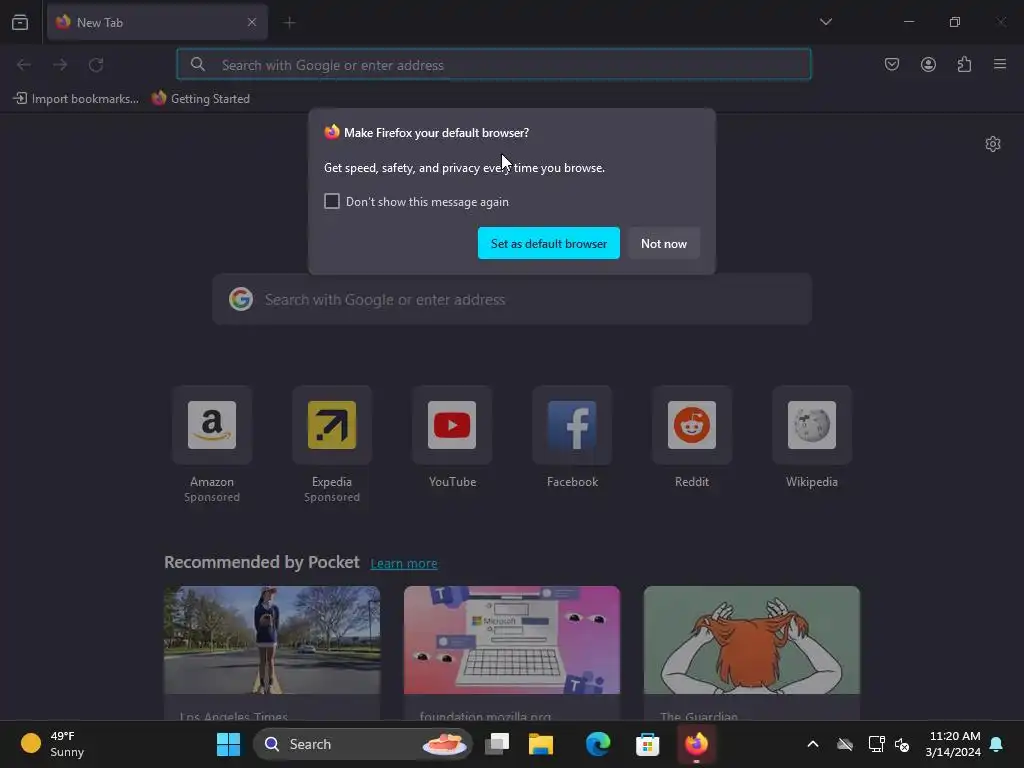Click the taskbar Search box

click(x=362, y=744)
